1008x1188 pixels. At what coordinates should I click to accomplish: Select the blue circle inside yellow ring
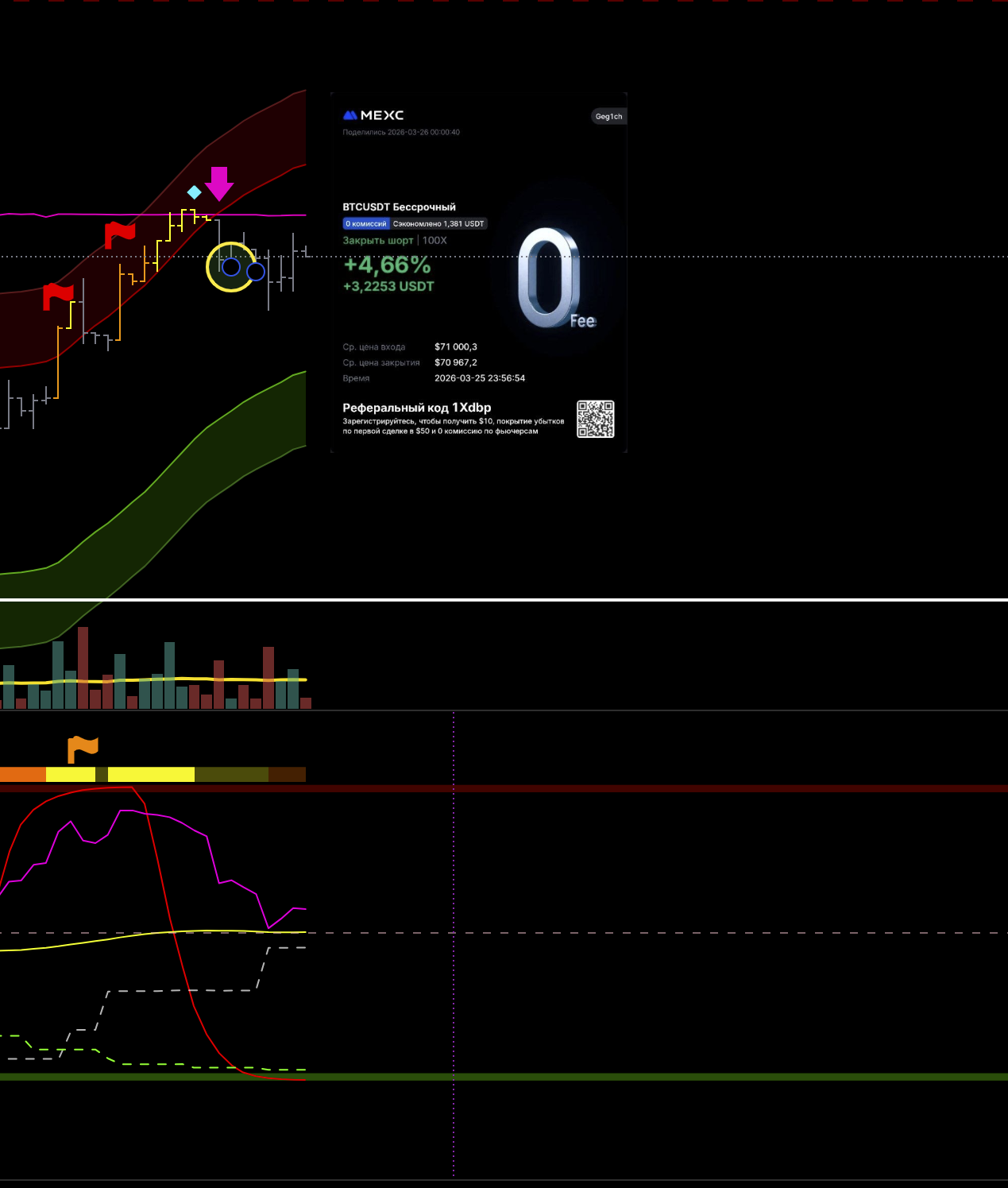(231, 267)
